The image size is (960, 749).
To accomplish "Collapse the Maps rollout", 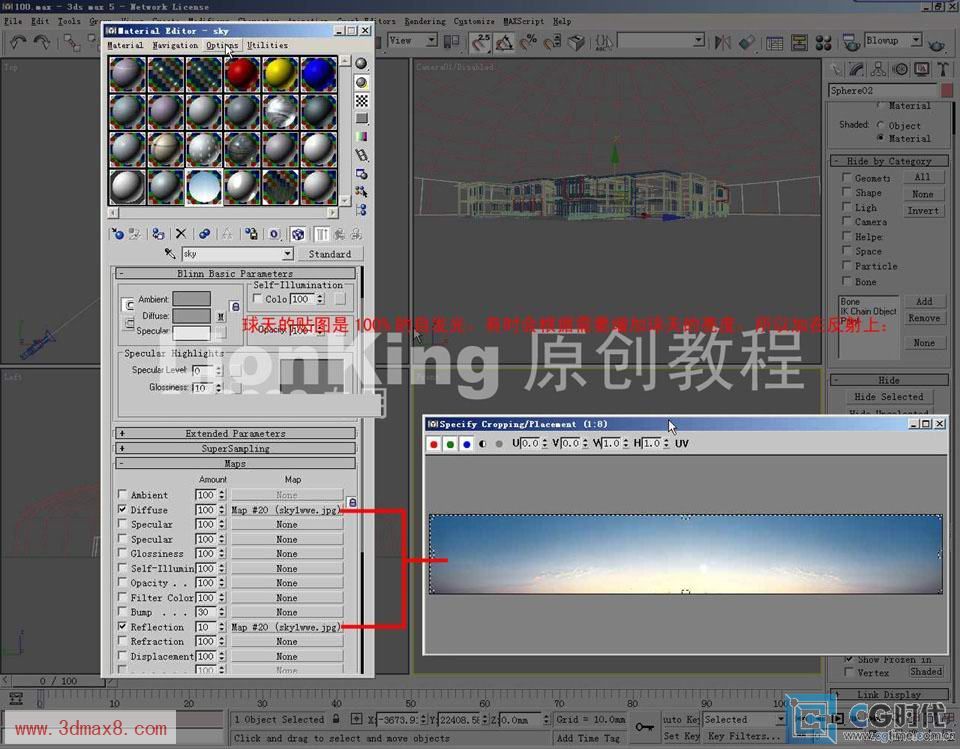I will pyautogui.click(x=235, y=464).
